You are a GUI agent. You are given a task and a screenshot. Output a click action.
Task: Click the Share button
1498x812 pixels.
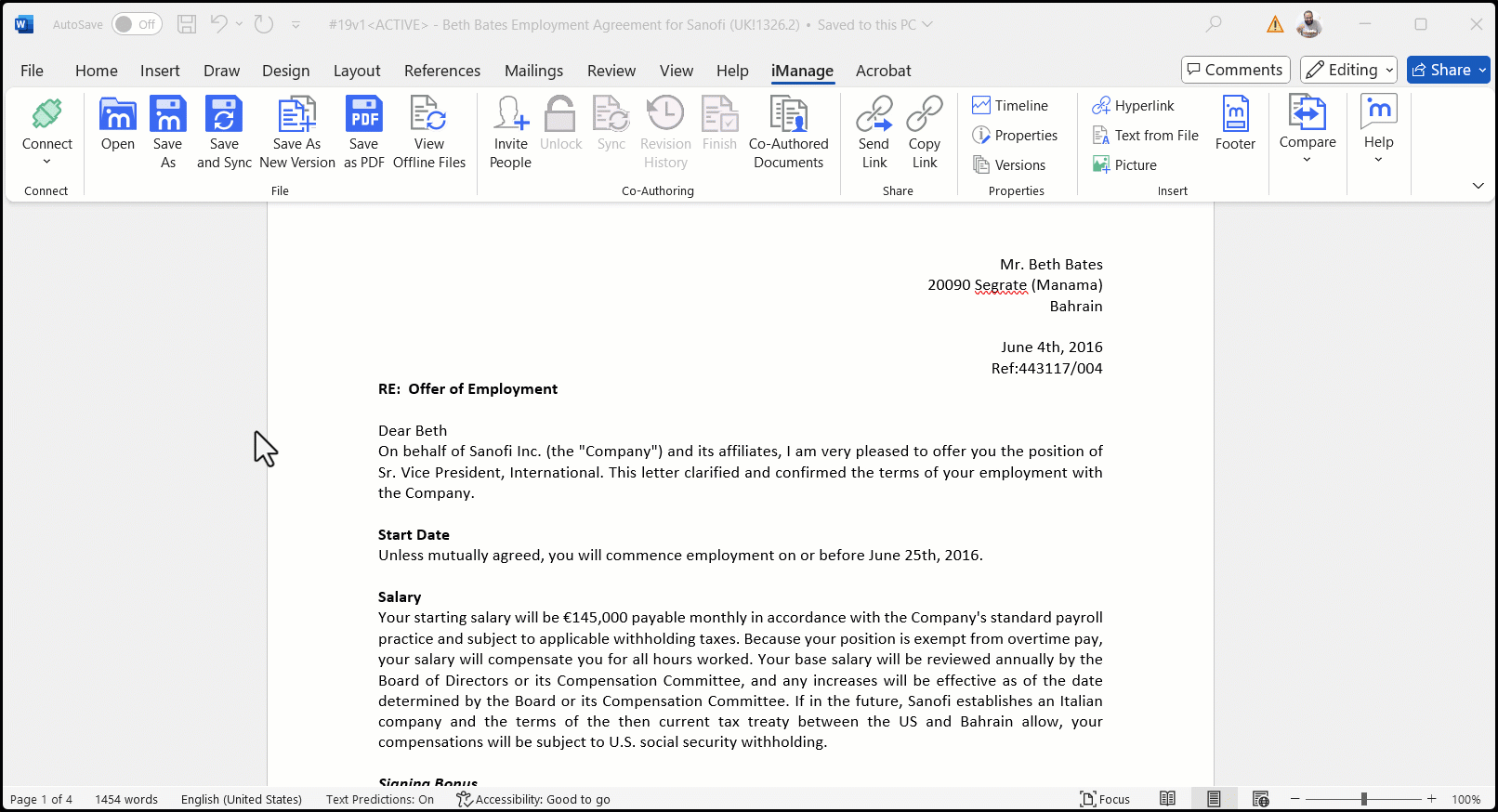pyautogui.click(x=1441, y=70)
